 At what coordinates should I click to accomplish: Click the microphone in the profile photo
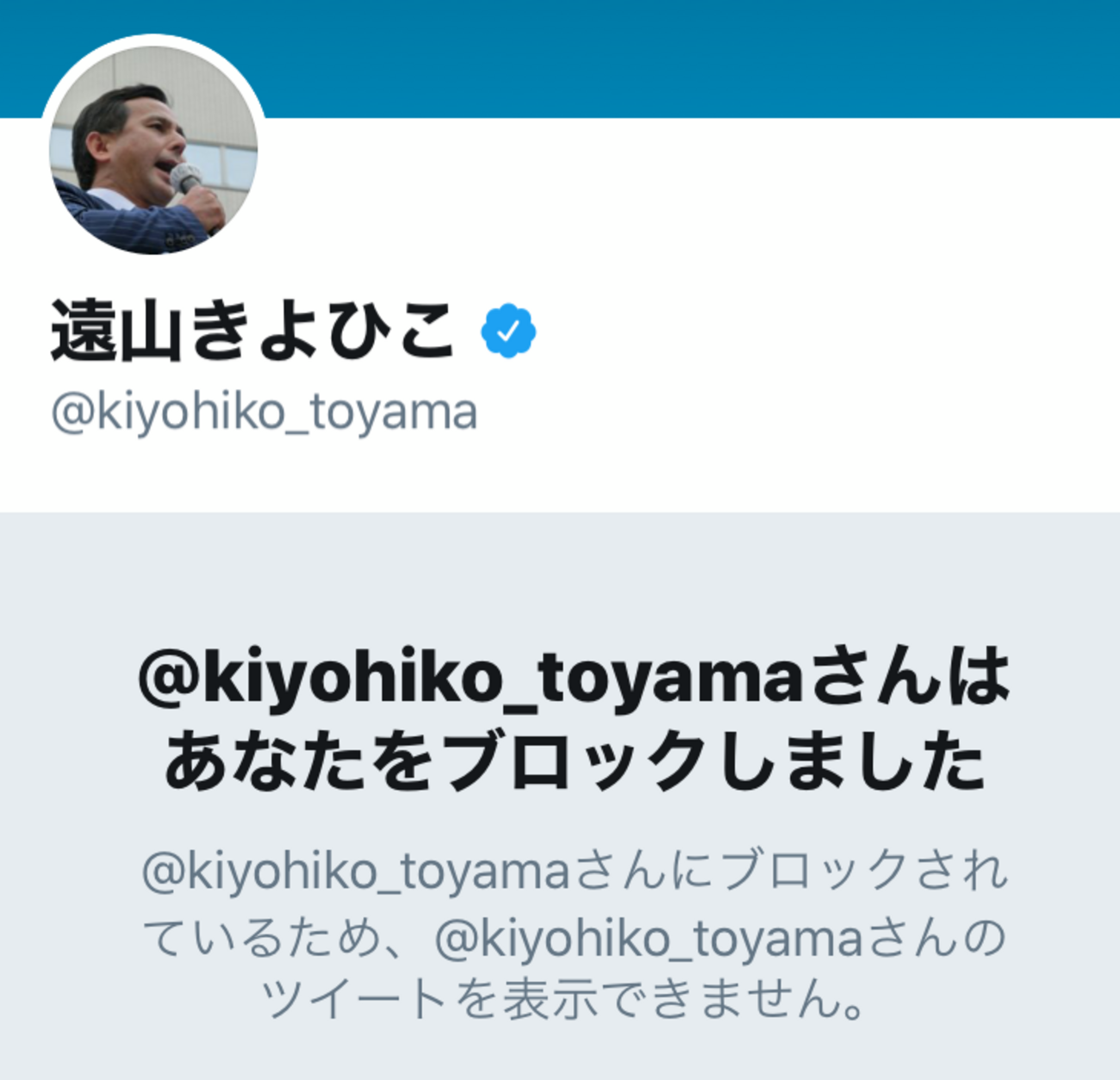[185, 178]
